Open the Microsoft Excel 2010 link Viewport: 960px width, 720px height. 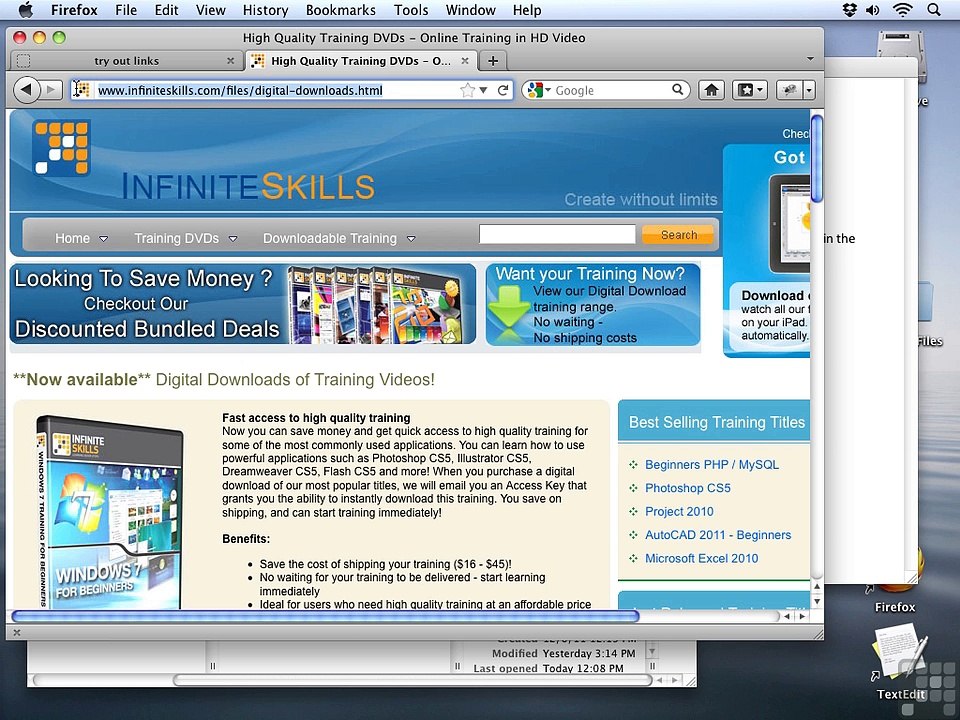tap(701, 558)
